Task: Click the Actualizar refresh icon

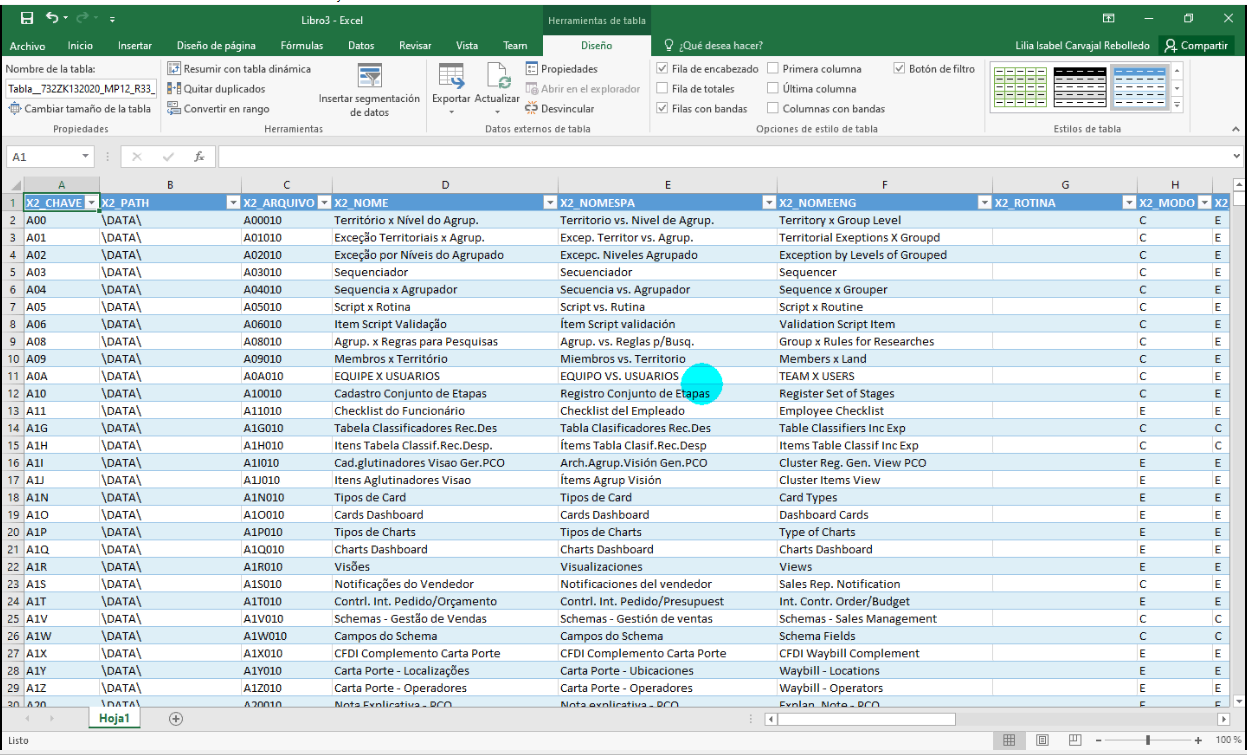Action: (497, 77)
